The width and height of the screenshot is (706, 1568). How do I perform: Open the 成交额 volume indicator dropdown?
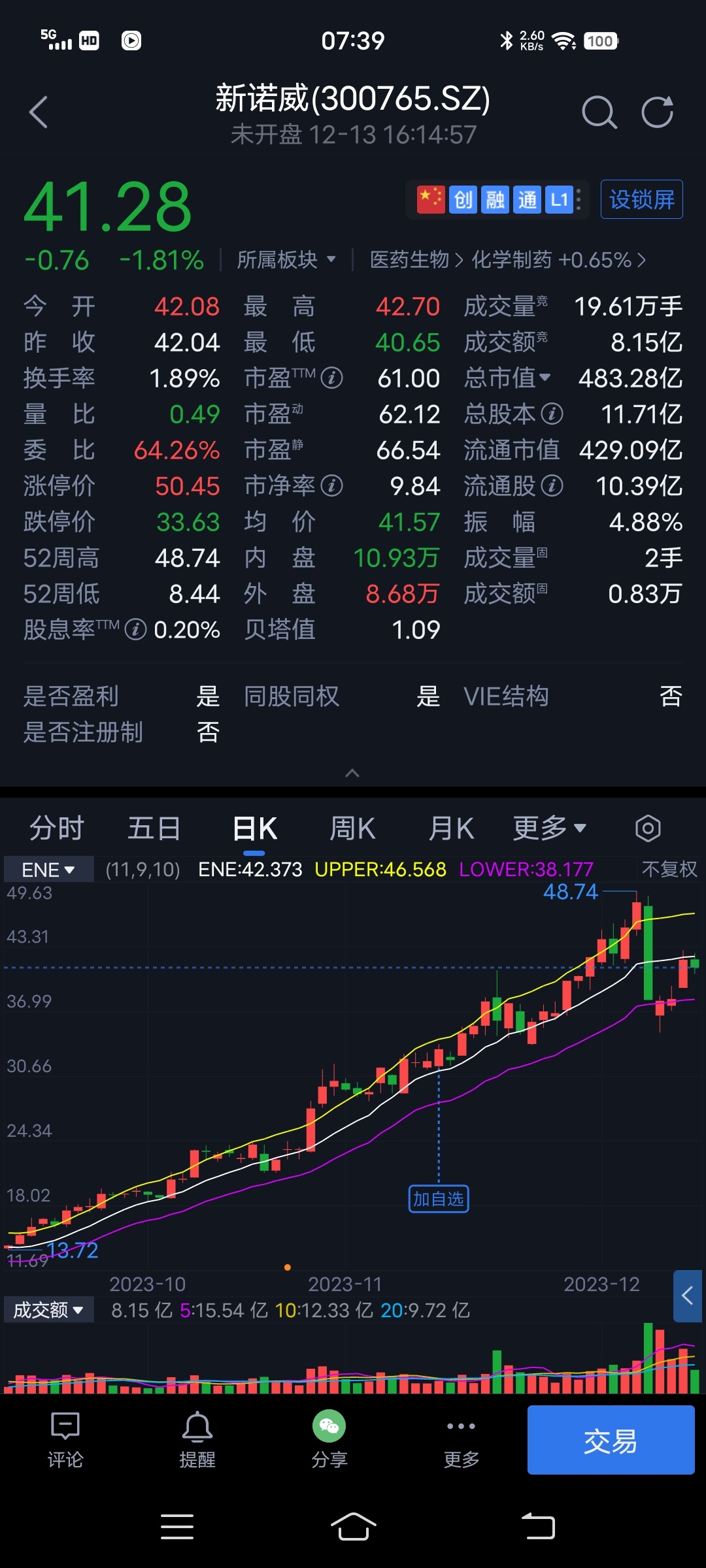point(48,1310)
